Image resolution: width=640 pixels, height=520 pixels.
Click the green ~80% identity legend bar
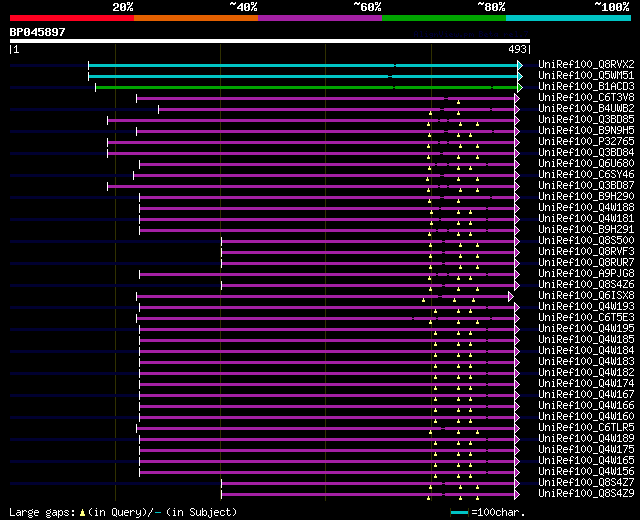pyautogui.click(x=444, y=18)
